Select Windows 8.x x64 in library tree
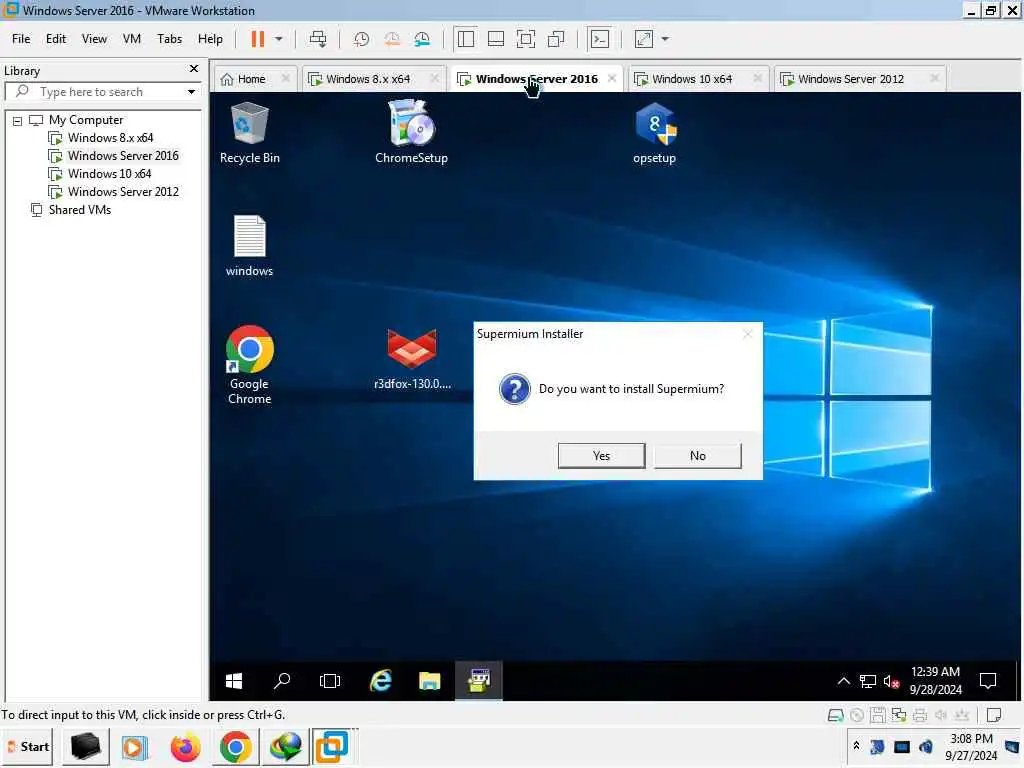The image size is (1024, 768). (x=110, y=138)
